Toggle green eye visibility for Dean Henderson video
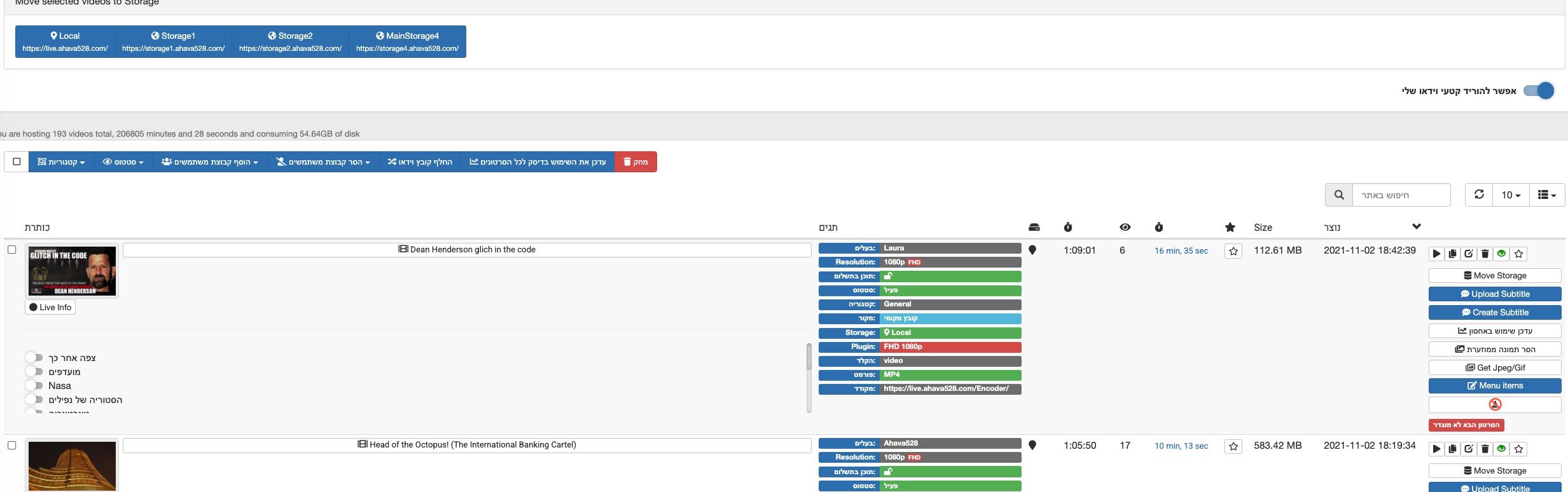 1502,254
